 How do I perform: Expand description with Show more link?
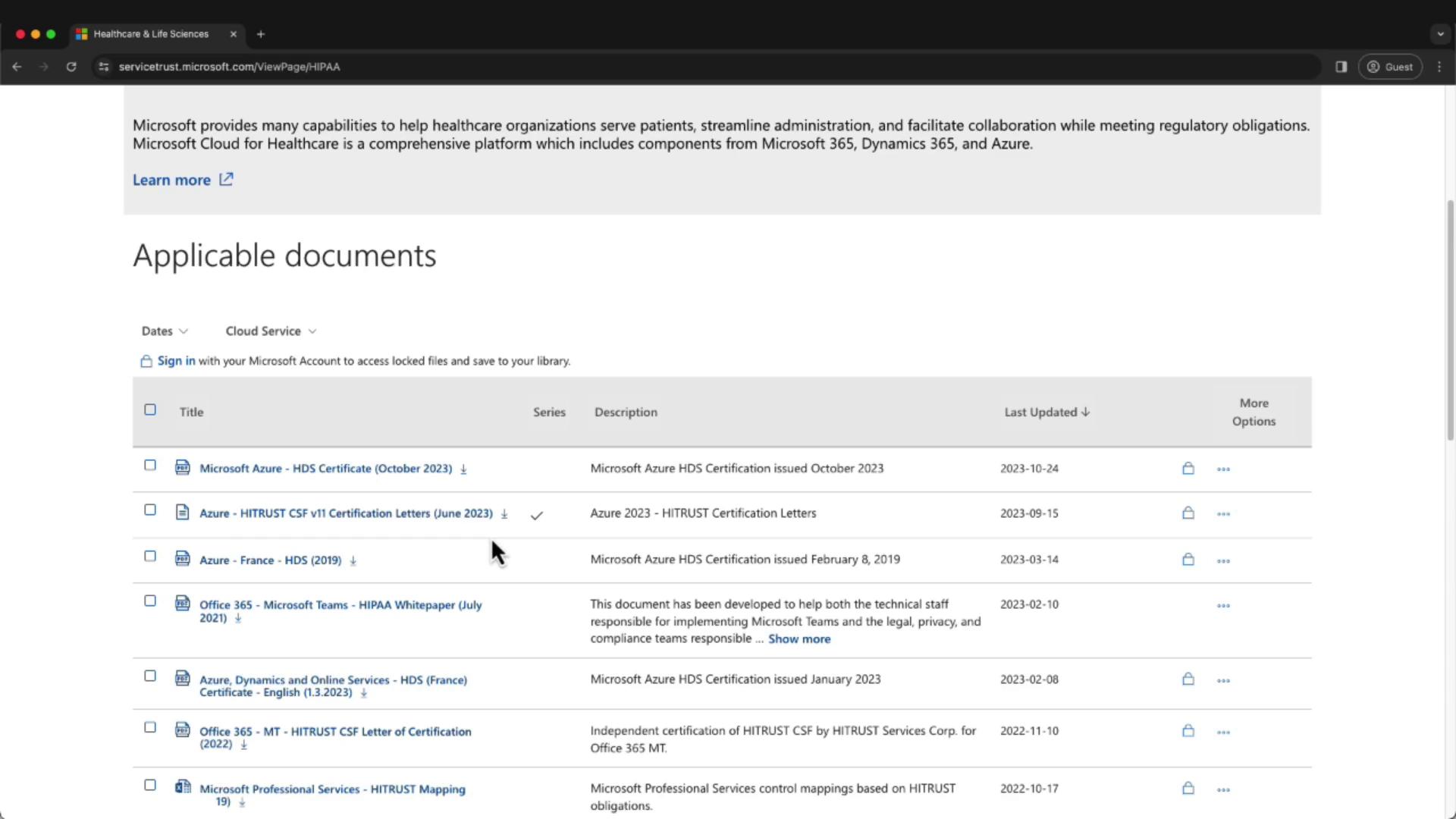799,639
